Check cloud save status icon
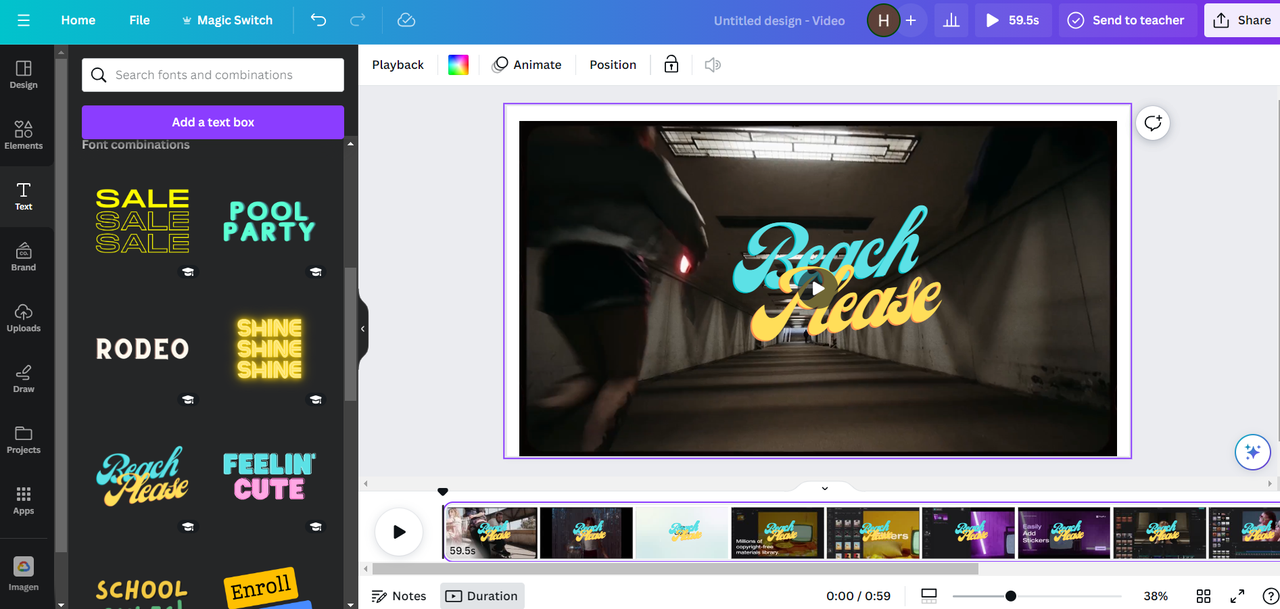 tap(406, 20)
